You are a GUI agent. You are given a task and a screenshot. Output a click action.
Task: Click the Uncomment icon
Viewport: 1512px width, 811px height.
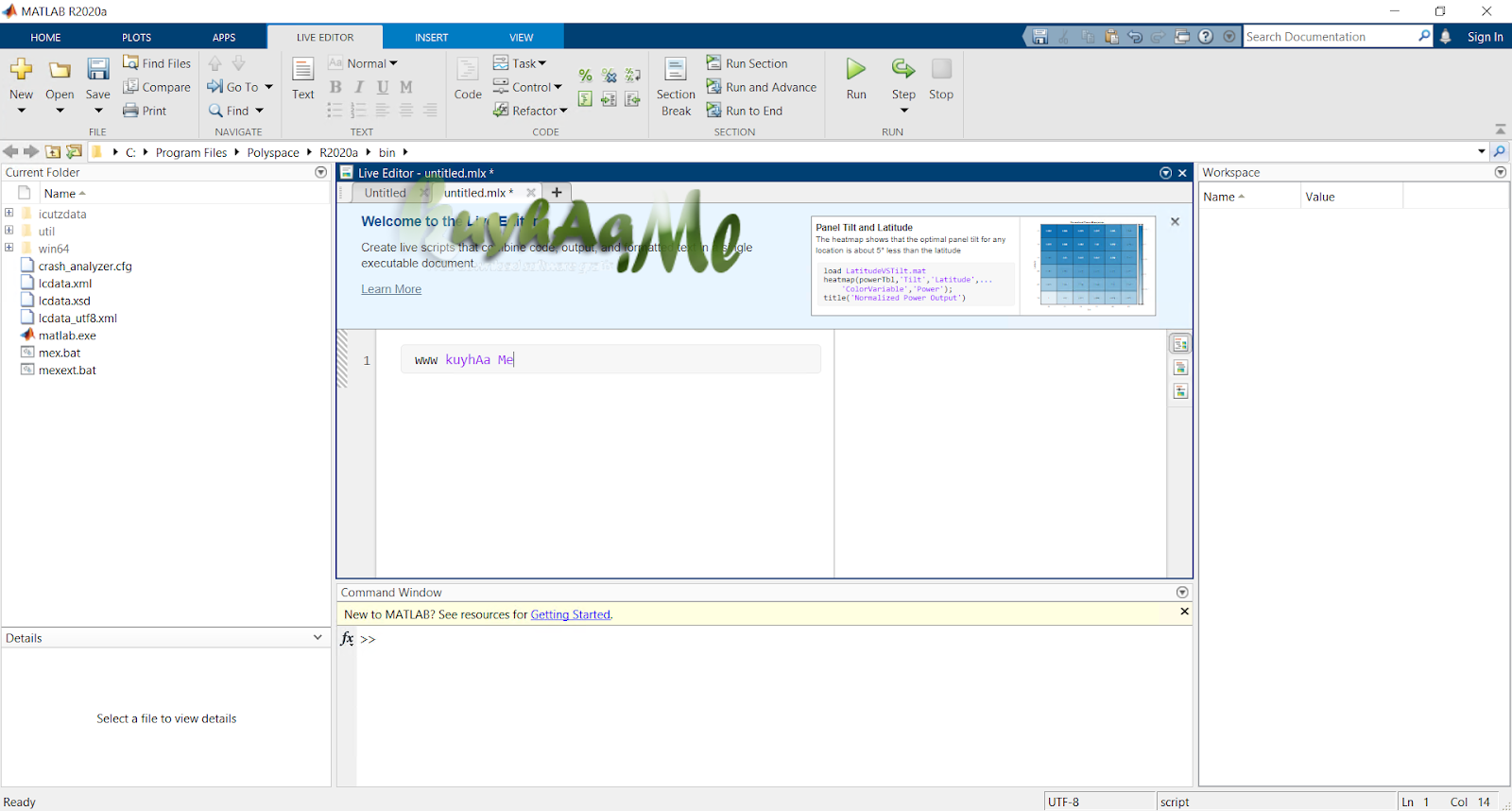610,76
